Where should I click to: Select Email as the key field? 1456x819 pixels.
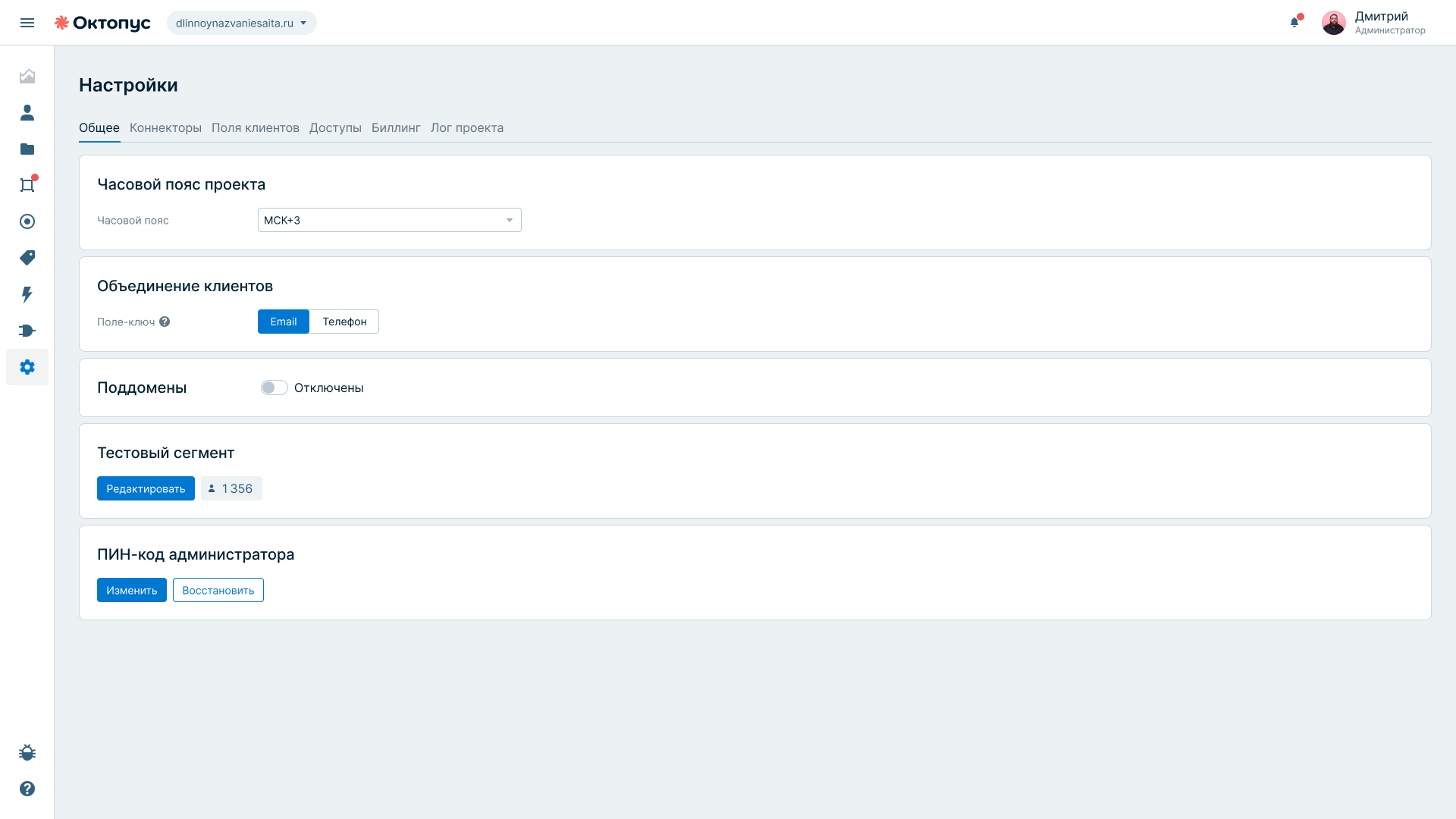pyautogui.click(x=284, y=322)
